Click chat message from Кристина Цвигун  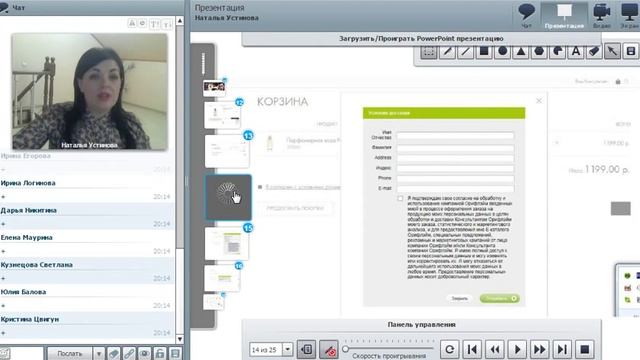point(87,326)
